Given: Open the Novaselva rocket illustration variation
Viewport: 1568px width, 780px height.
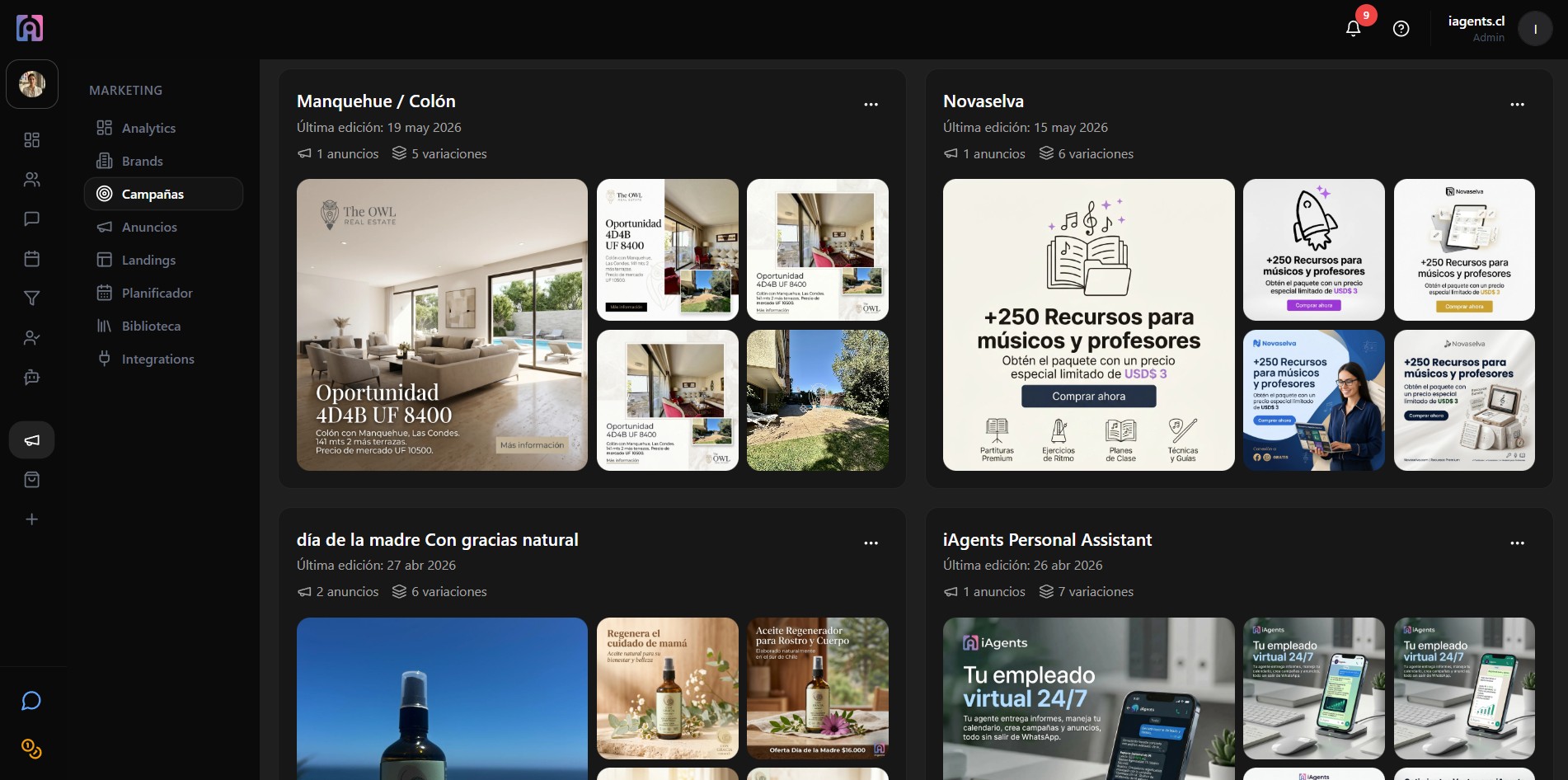Looking at the screenshot, I should pos(1314,250).
